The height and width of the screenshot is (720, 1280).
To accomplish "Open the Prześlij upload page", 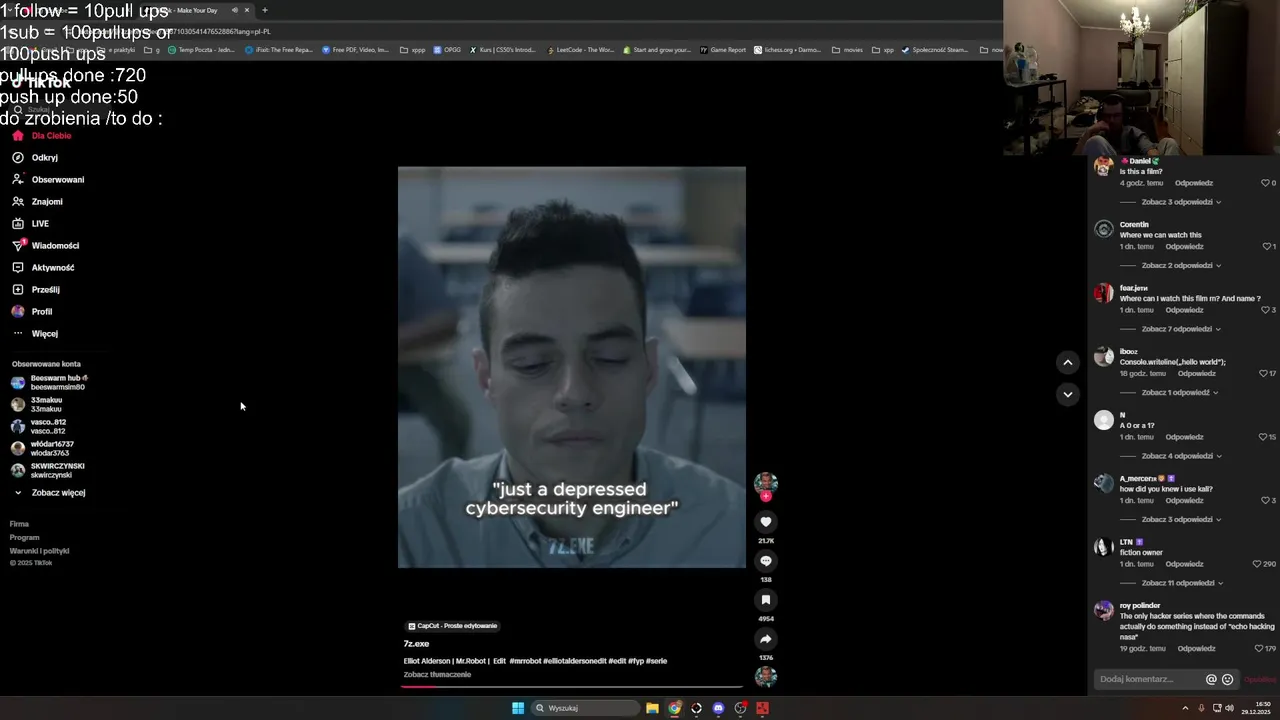I will (36, 290).
